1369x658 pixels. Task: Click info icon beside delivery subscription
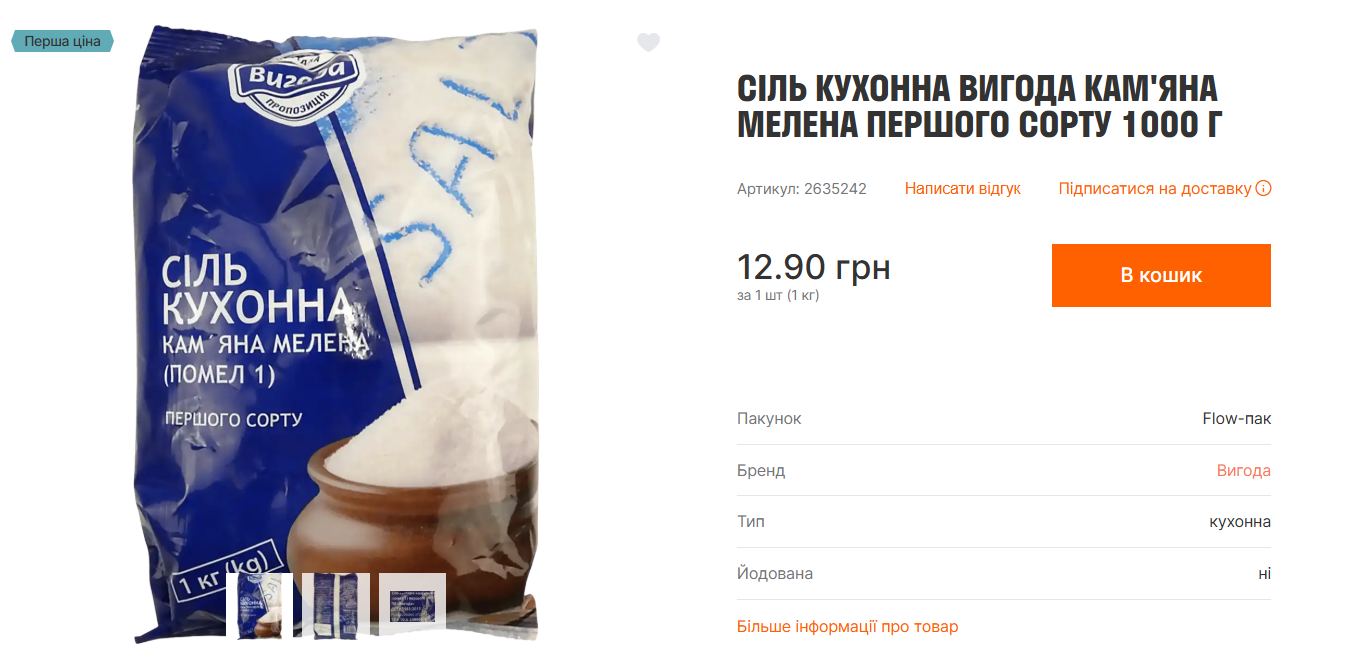click(1263, 188)
